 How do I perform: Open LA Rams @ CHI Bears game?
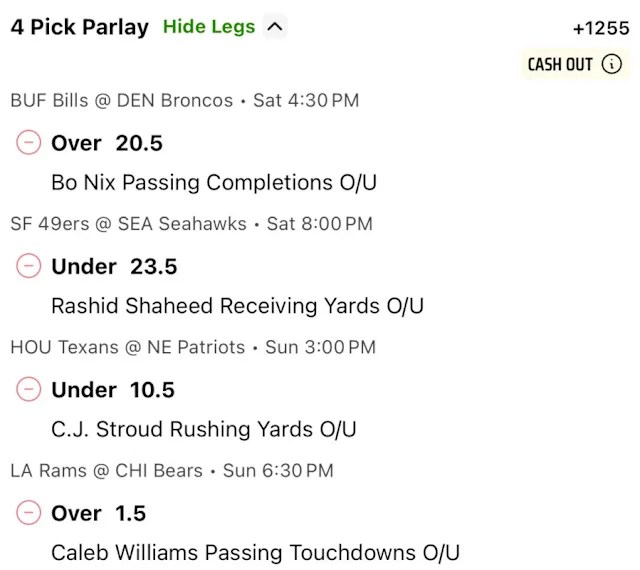click(x=106, y=470)
